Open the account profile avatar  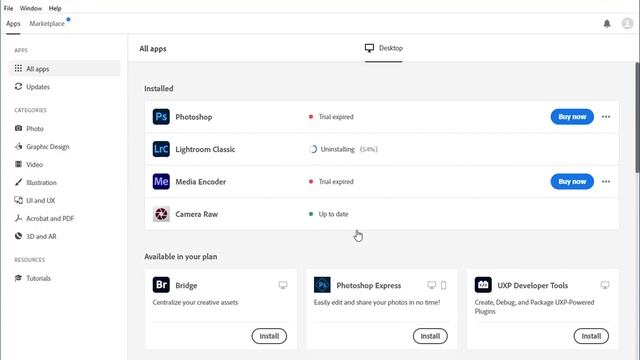click(x=627, y=24)
